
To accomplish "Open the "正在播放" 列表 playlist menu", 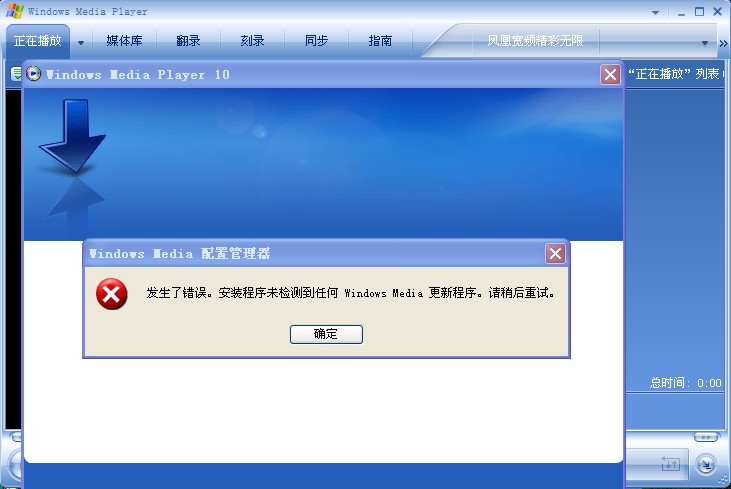I will tap(676, 74).
